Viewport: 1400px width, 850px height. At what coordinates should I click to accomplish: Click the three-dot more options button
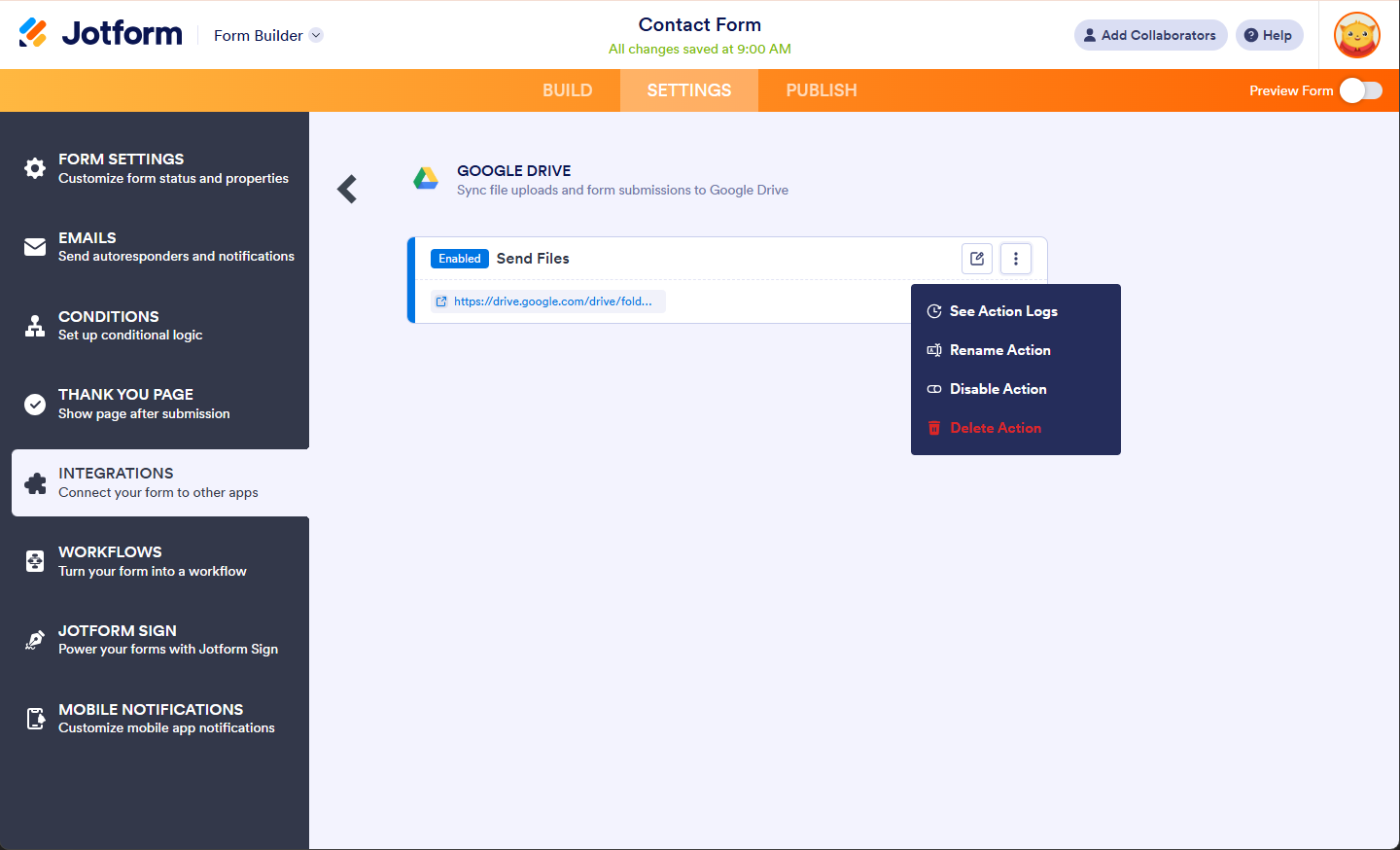click(x=1016, y=259)
